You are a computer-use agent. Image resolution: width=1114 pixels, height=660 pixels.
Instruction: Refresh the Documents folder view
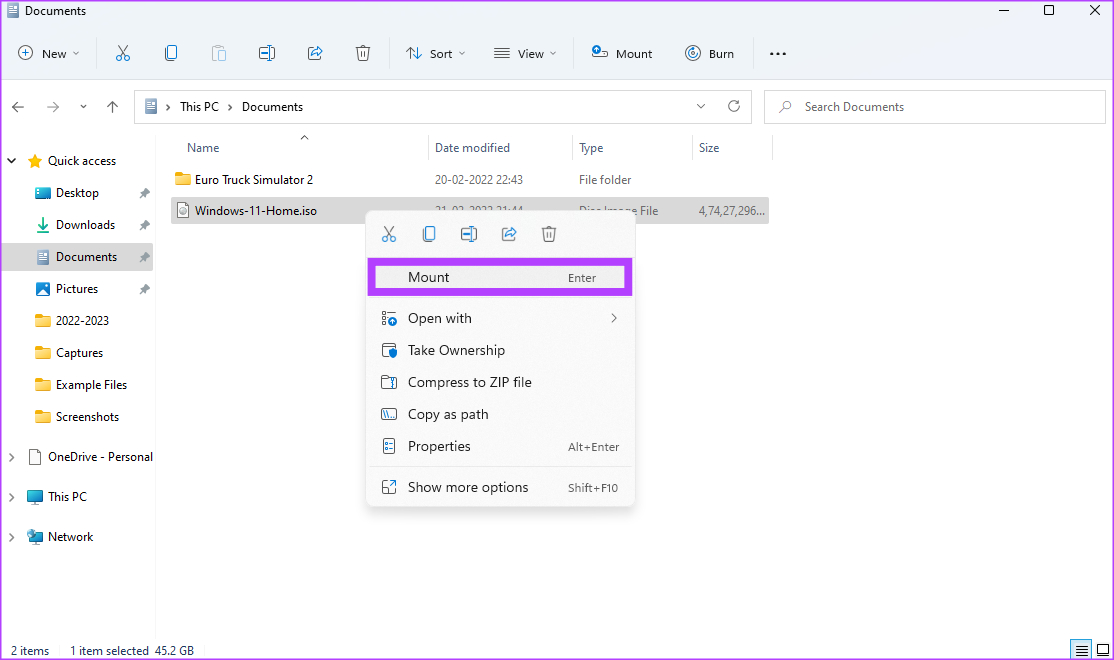733,107
